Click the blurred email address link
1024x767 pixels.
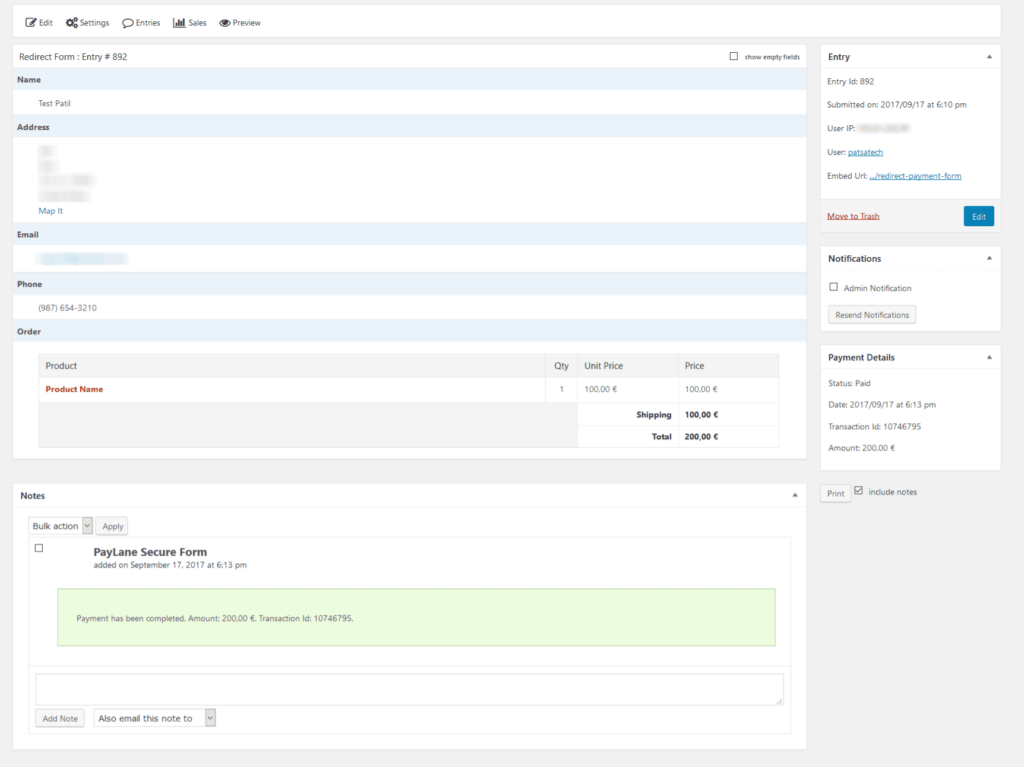(x=82, y=259)
